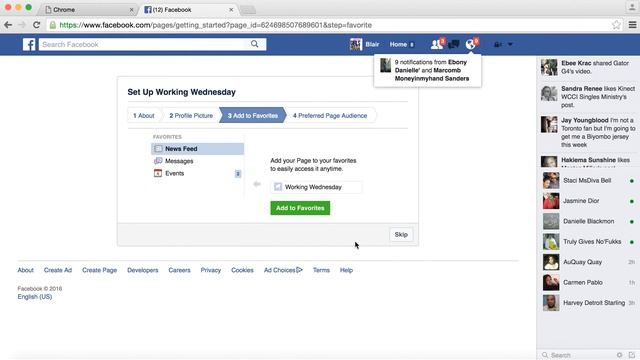The height and width of the screenshot is (360, 640).
Task: Chat with Staci MsDiva Bell
Action: (x=588, y=180)
